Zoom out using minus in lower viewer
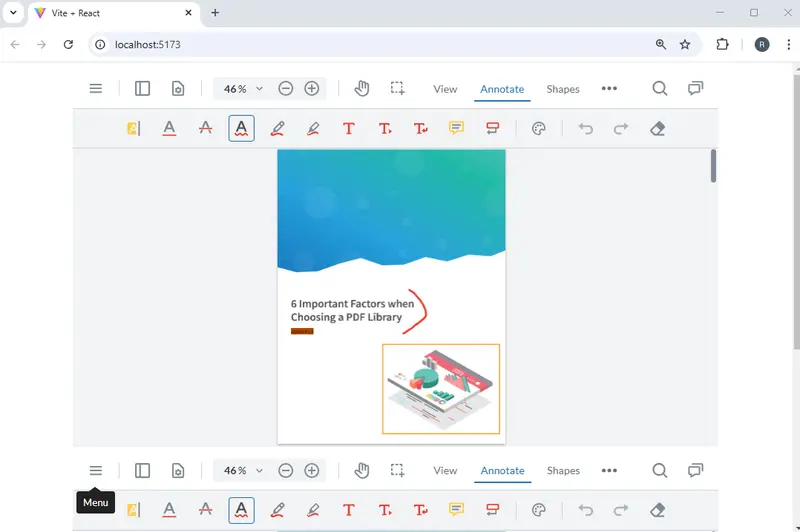Image resolution: width=800 pixels, height=532 pixels. [286, 470]
